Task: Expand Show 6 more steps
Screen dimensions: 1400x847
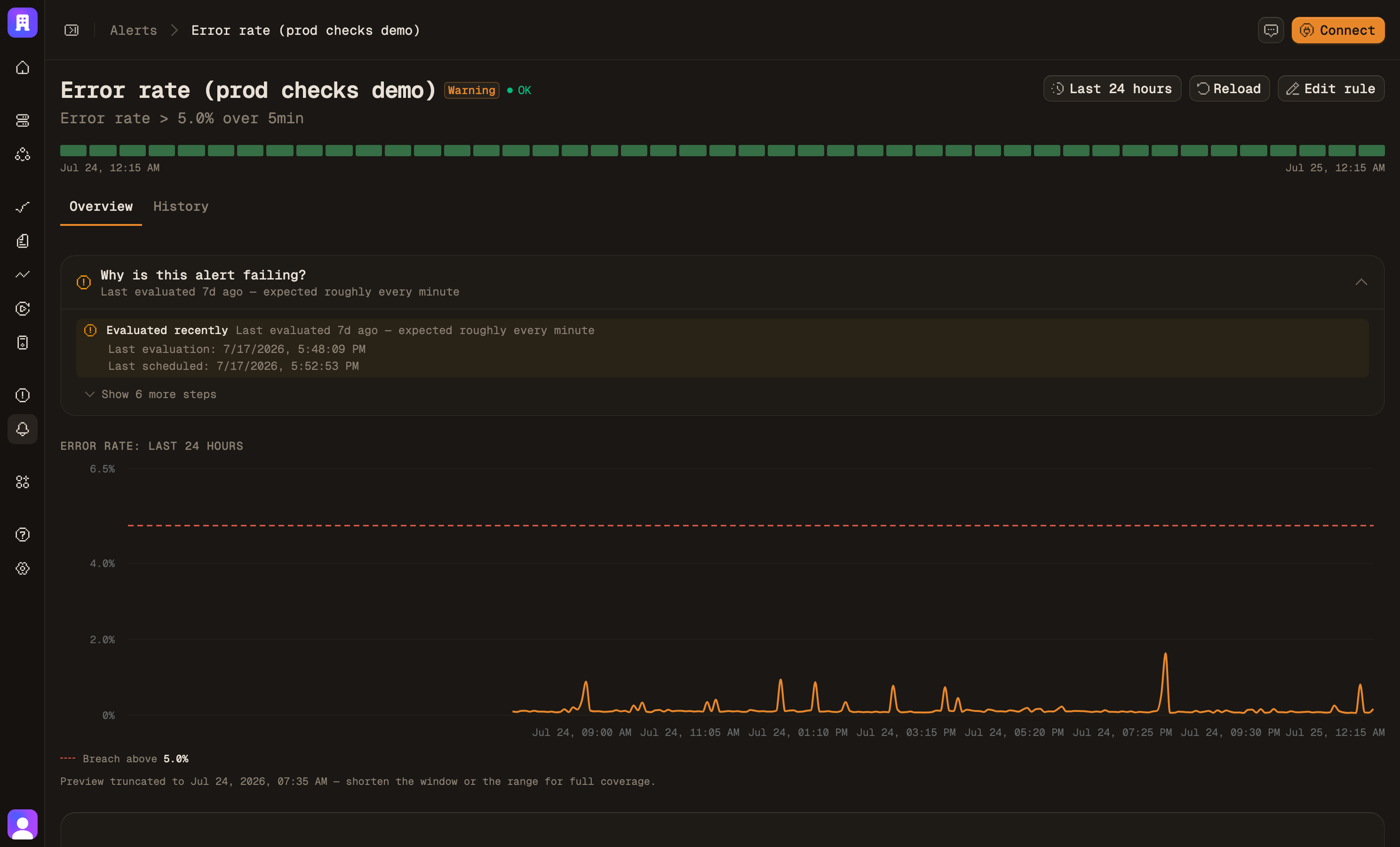Action: click(x=151, y=394)
